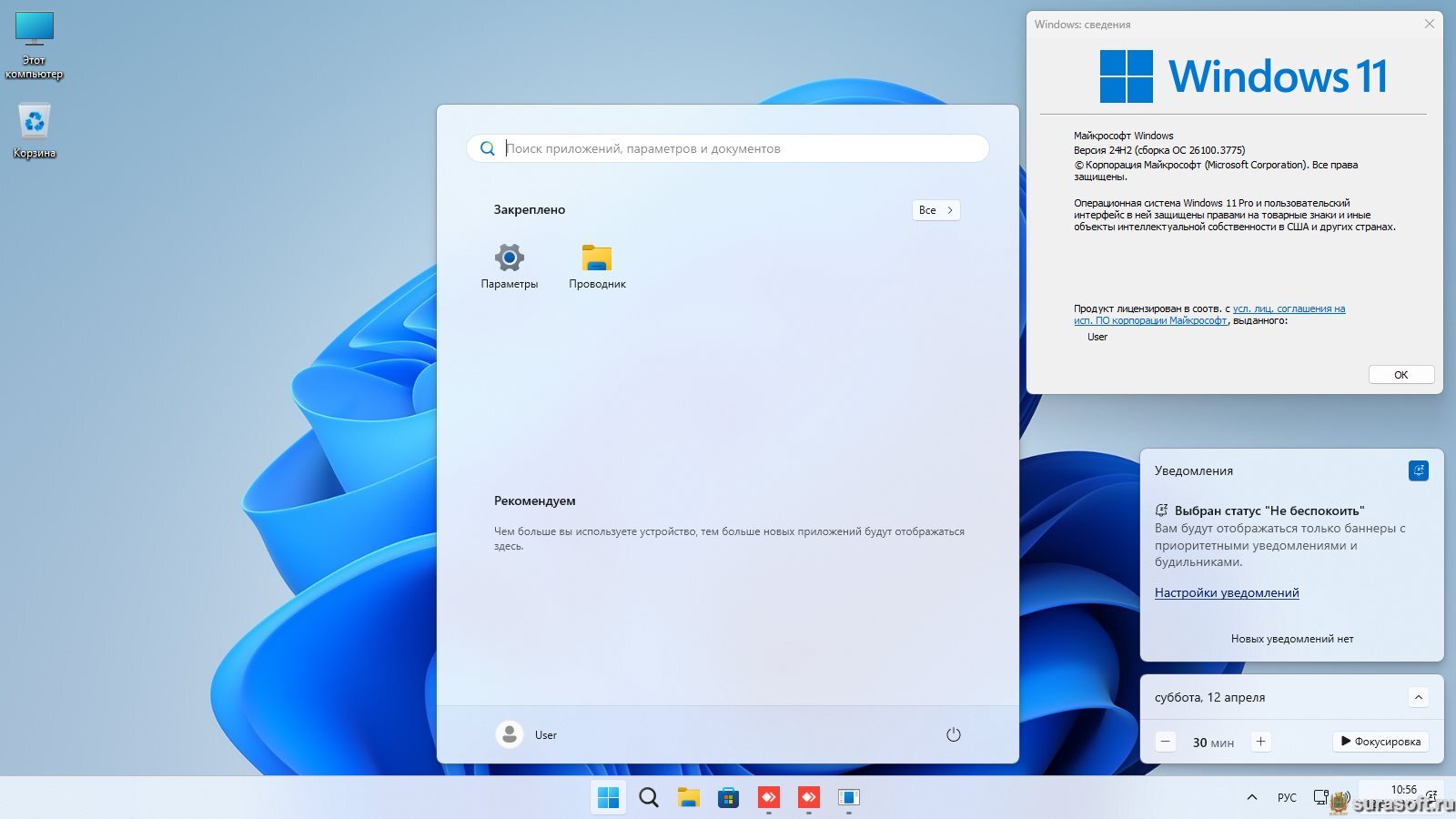Viewport: 1456px width, 819px height.
Task: Open the power options button
Action: pos(953,734)
